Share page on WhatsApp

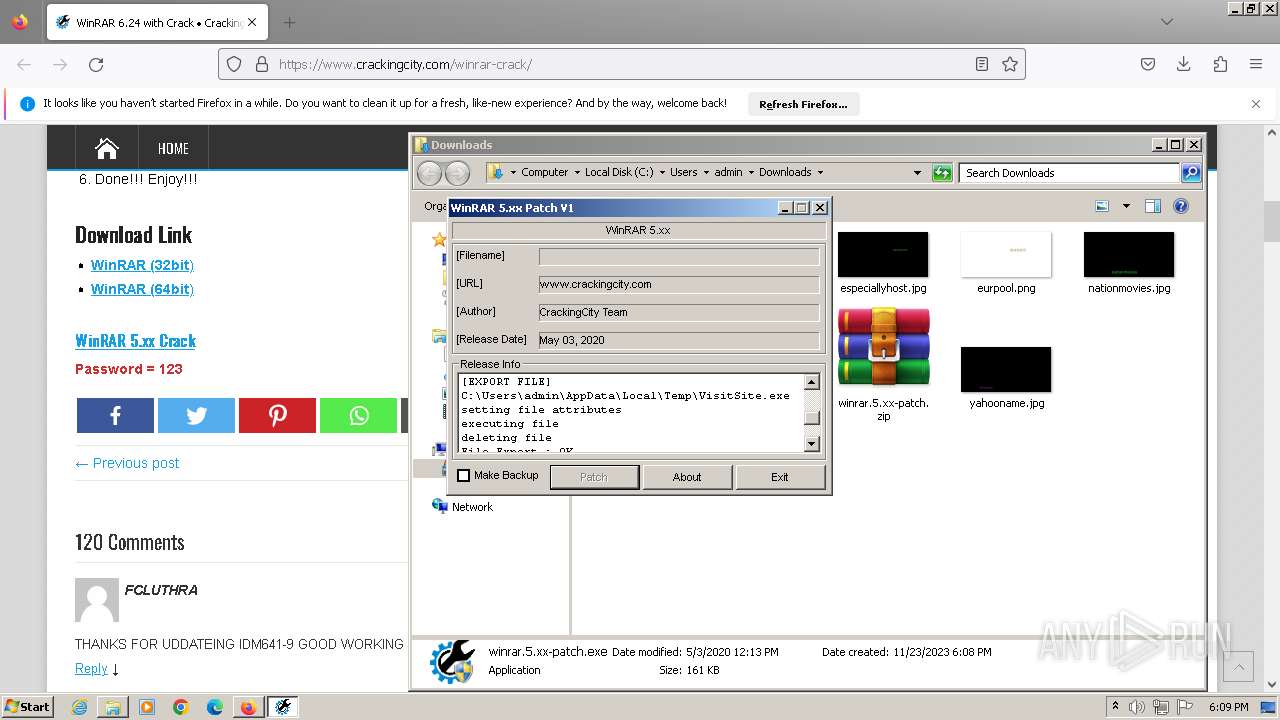tap(358, 416)
